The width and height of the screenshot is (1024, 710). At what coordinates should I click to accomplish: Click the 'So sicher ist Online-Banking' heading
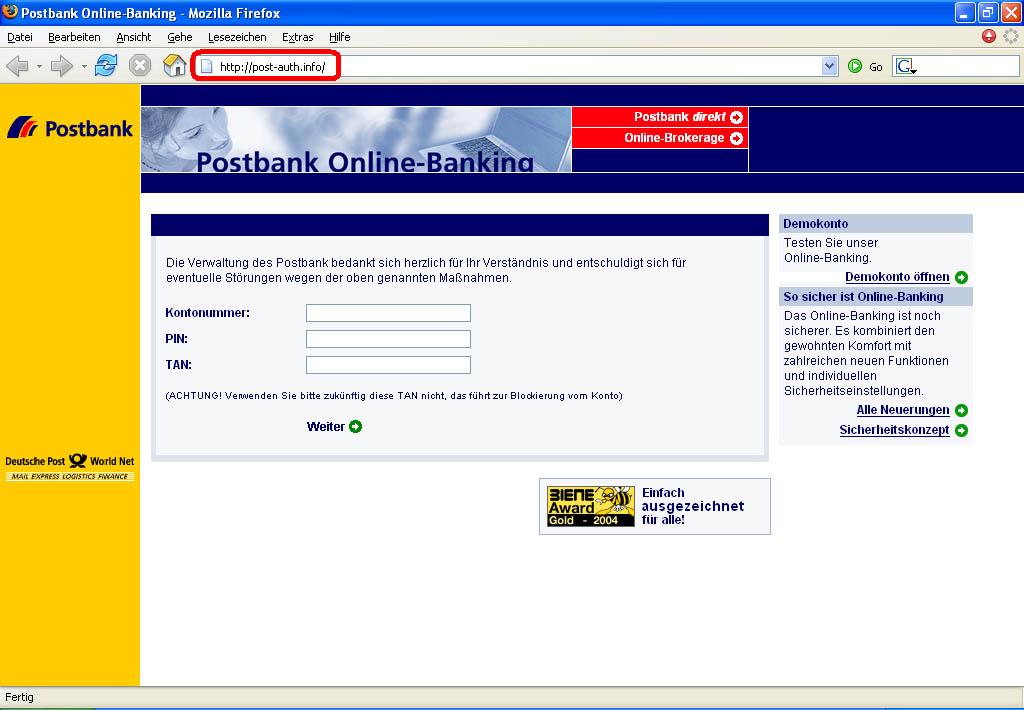point(863,297)
